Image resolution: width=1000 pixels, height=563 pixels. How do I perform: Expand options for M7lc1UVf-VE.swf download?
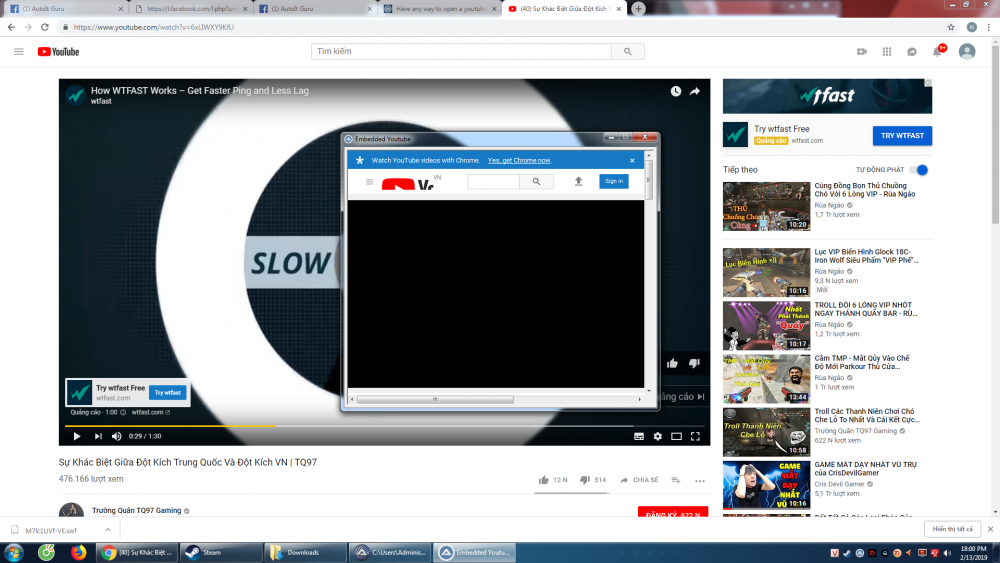pyautogui.click(x=108, y=530)
